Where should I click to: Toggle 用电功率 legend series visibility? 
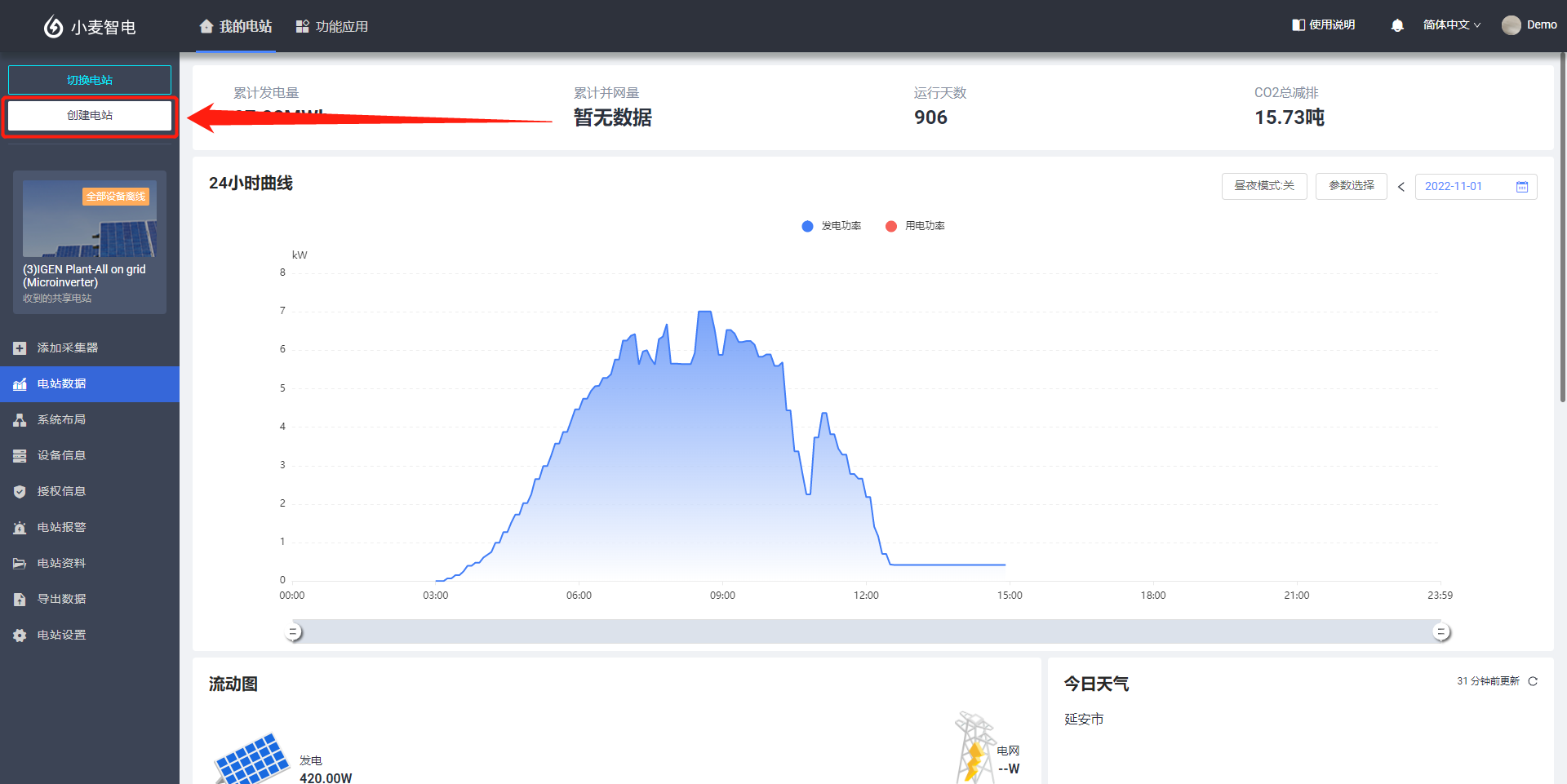(915, 226)
